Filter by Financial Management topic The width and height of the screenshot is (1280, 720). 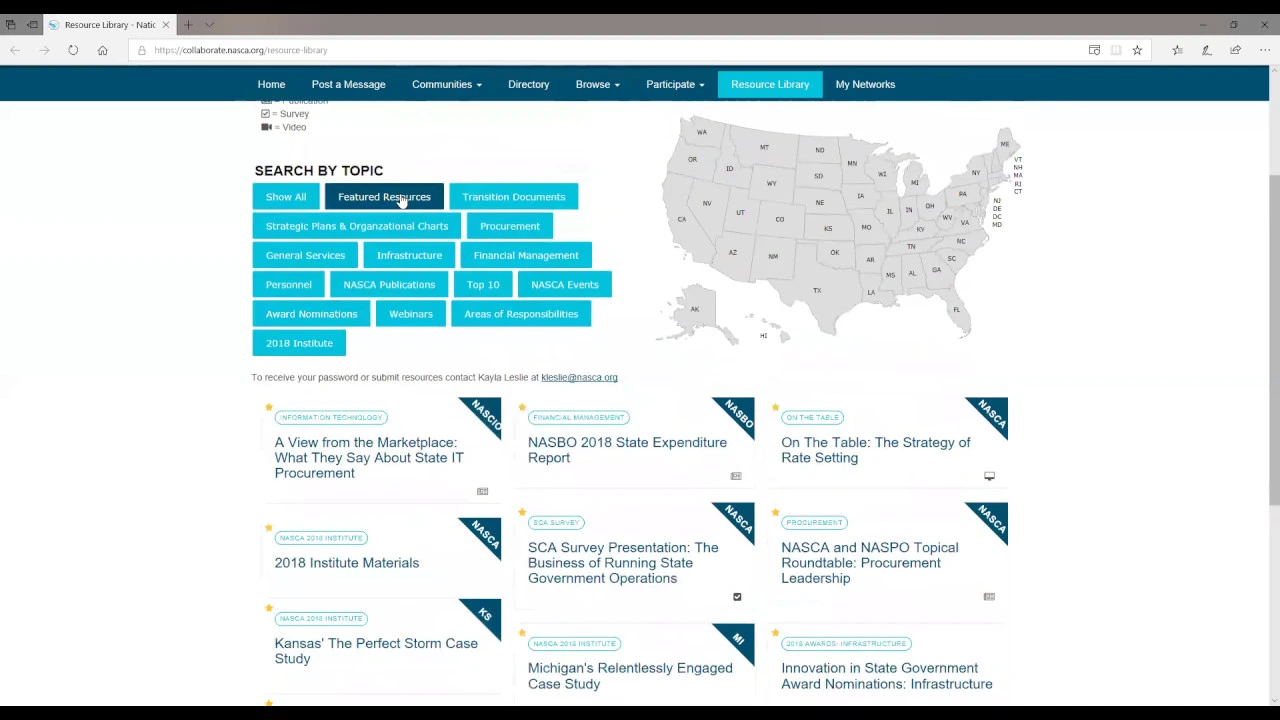click(526, 255)
